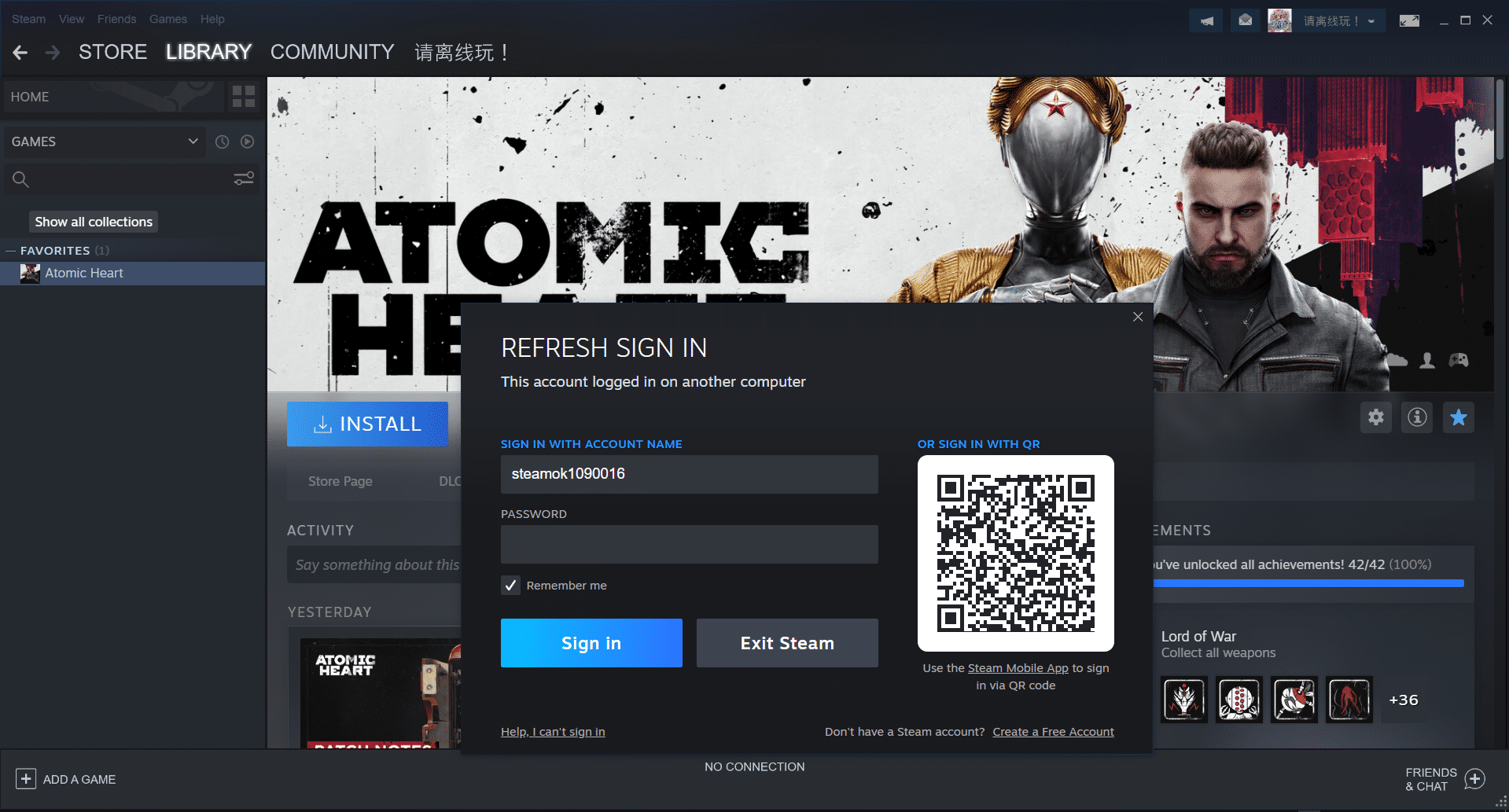Sort games by recent activity clock icon

click(223, 141)
